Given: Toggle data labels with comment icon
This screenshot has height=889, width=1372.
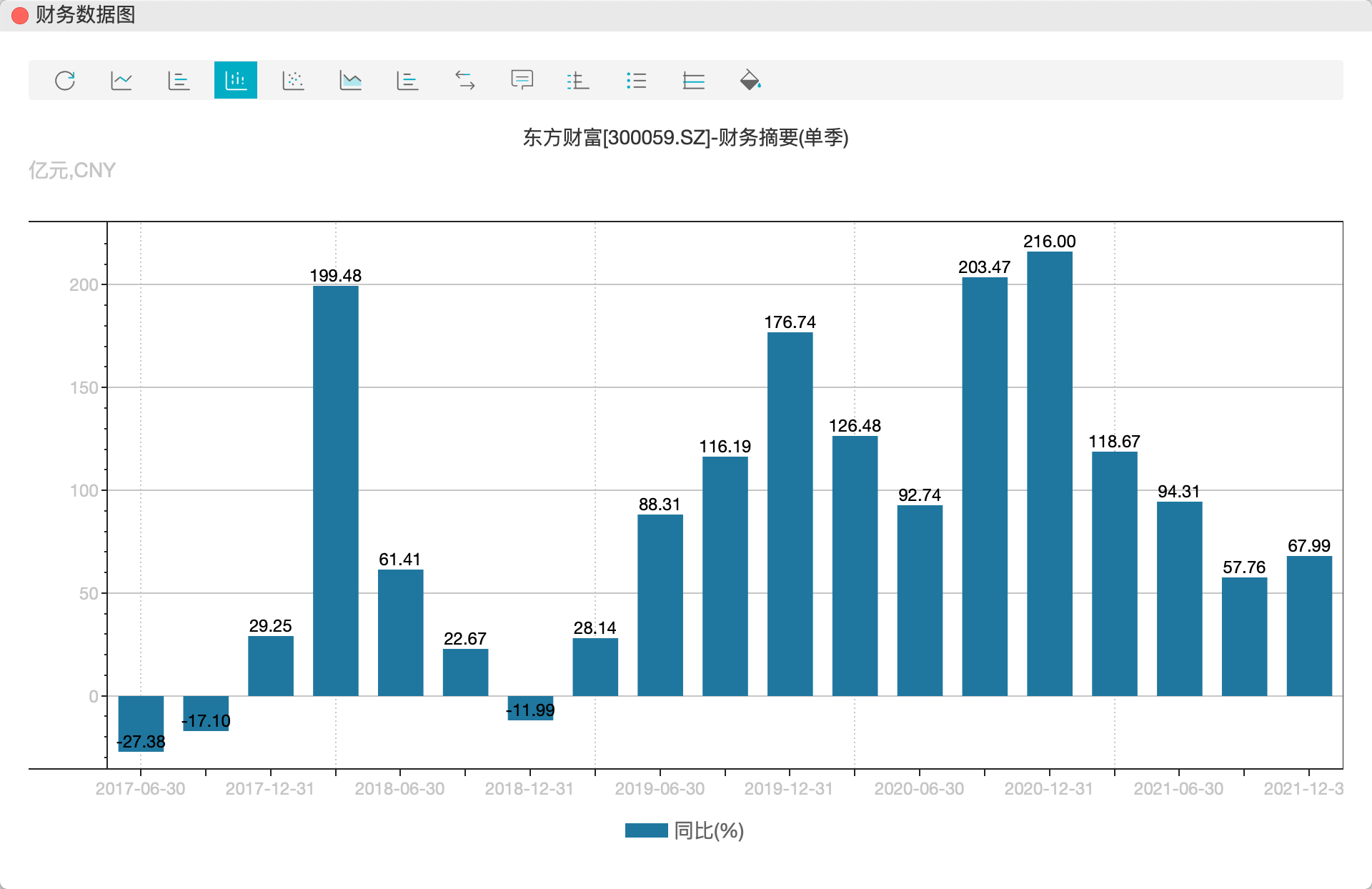Looking at the screenshot, I should [522, 80].
